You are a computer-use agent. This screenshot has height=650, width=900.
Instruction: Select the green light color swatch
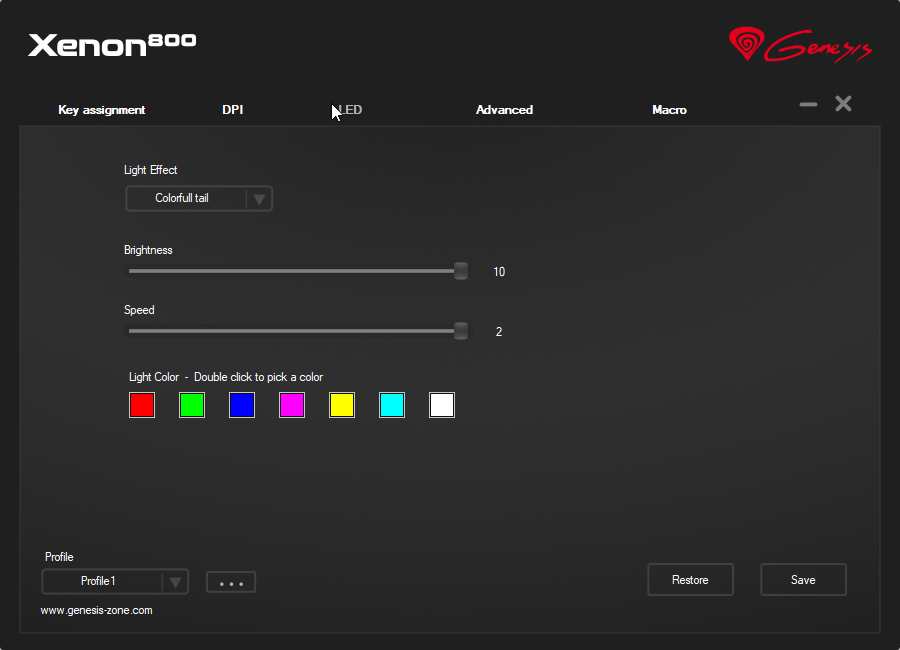[192, 405]
